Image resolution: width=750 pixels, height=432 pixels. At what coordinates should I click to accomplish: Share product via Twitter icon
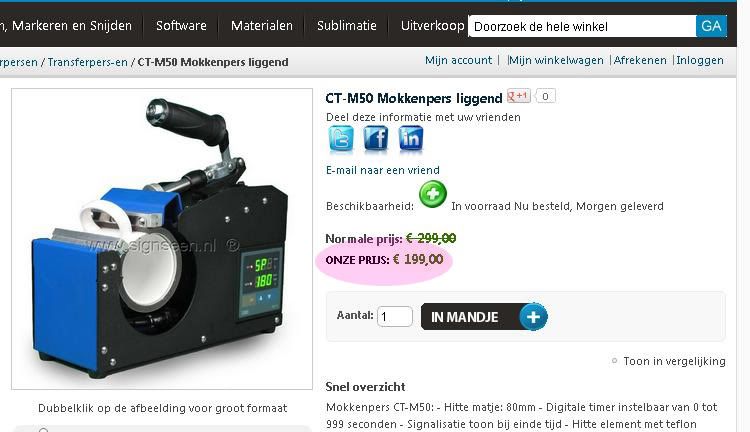tap(341, 139)
